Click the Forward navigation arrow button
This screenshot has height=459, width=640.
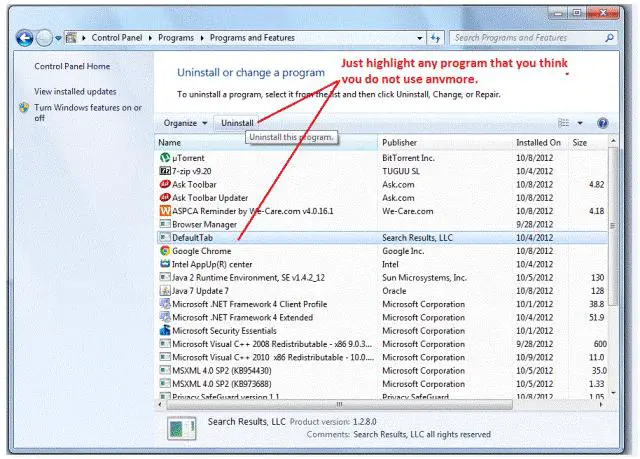click(x=44, y=38)
